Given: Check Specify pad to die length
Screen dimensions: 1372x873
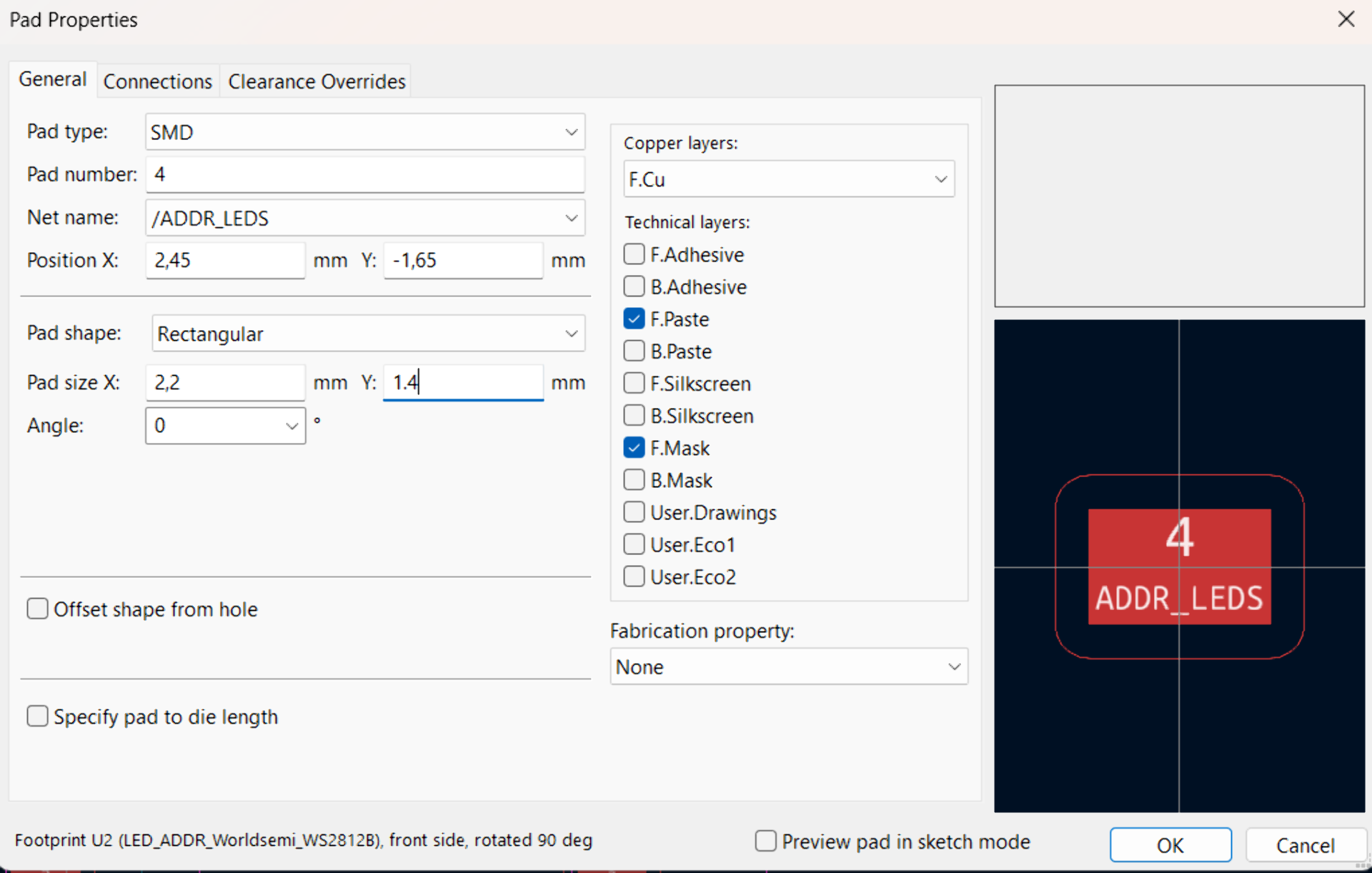Looking at the screenshot, I should (x=37, y=716).
